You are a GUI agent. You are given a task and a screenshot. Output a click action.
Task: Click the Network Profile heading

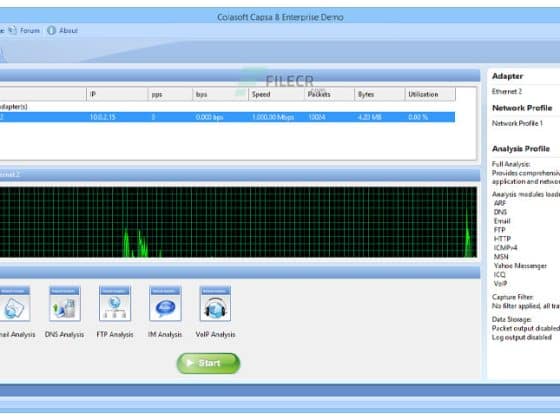[x=522, y=108]
